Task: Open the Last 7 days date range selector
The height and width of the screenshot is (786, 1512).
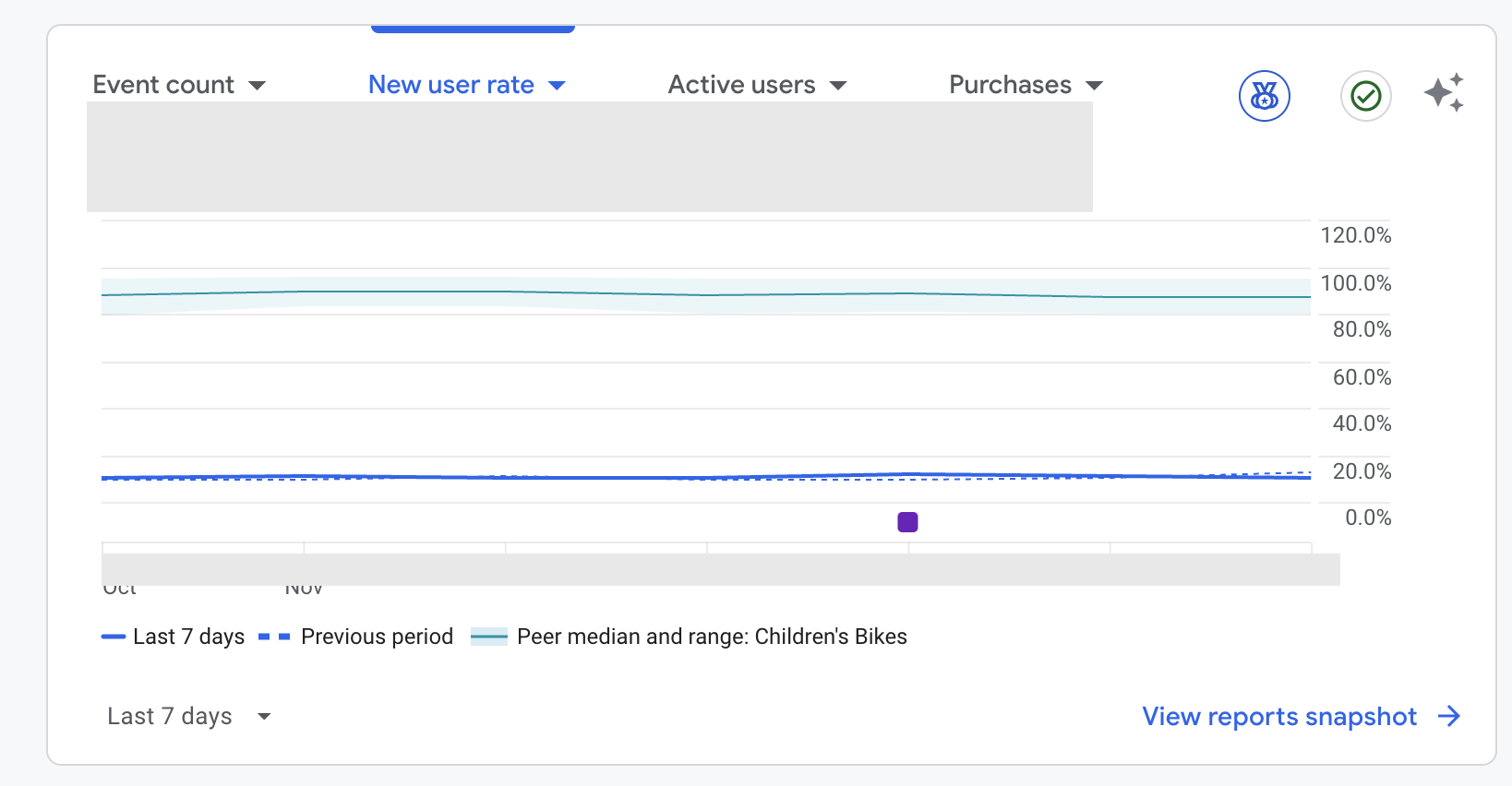Action: (x=188, y=717)
